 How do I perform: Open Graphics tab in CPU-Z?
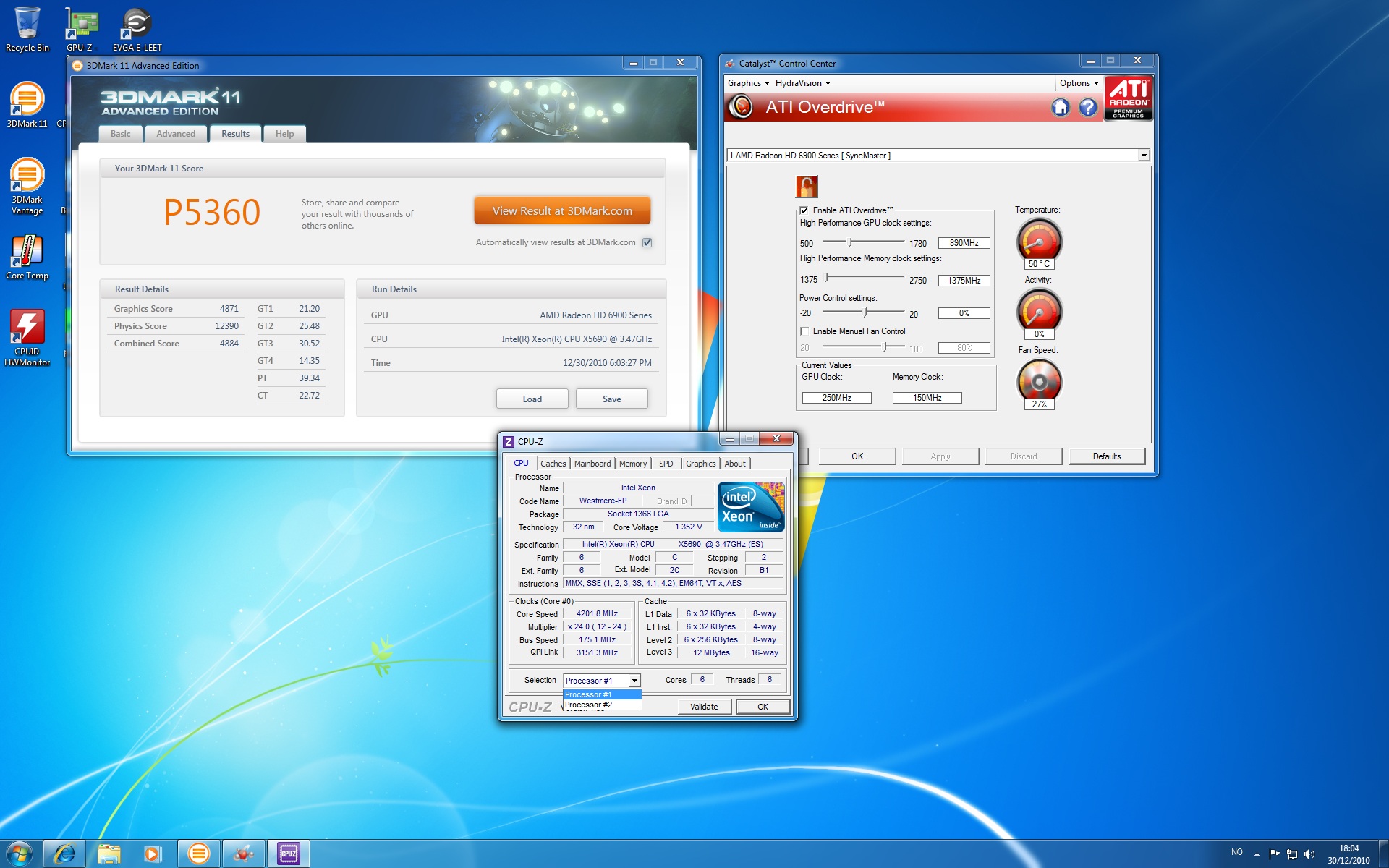[700, 464]
